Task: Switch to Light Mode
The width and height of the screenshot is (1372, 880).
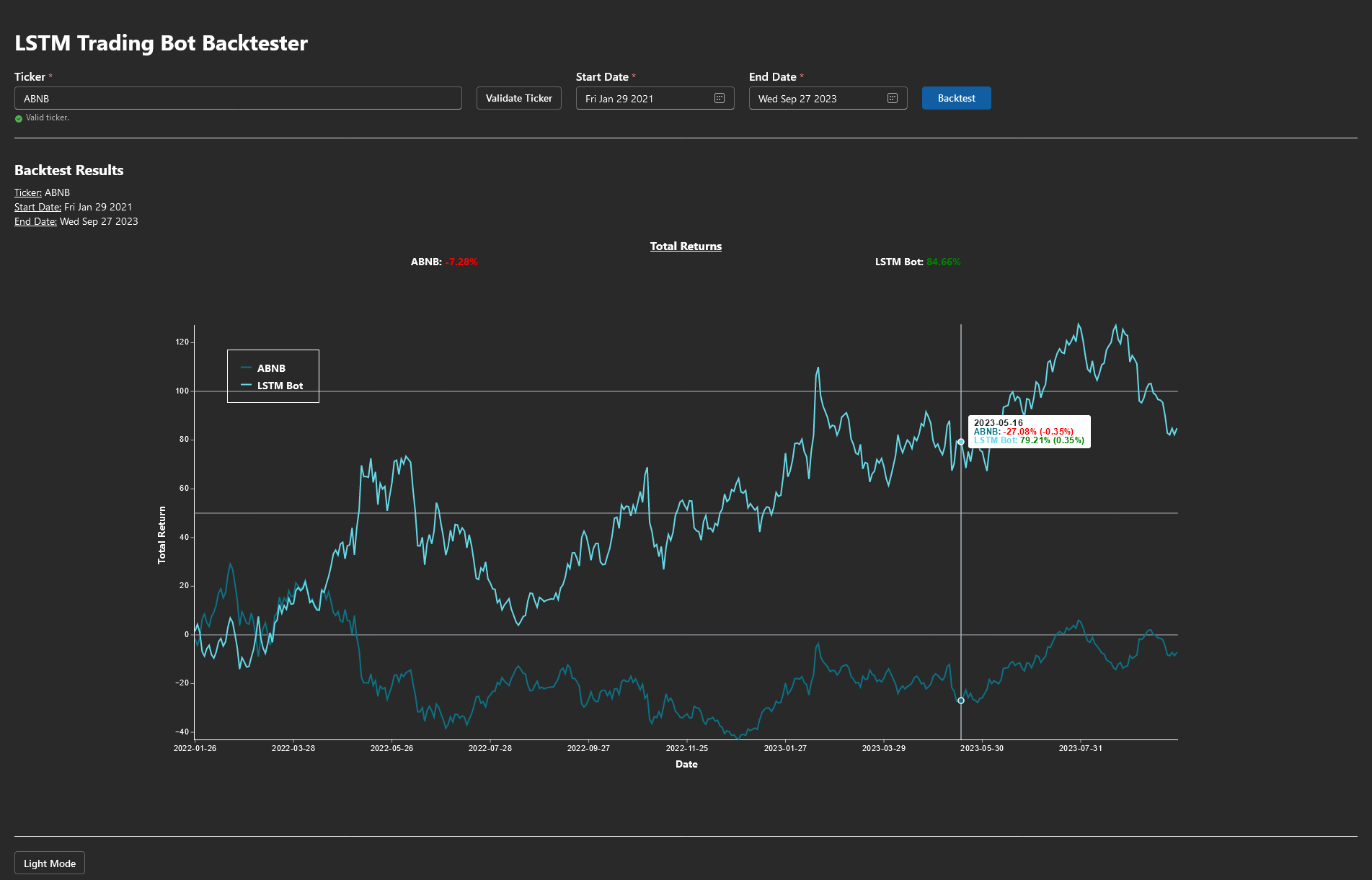Action: 50,863
